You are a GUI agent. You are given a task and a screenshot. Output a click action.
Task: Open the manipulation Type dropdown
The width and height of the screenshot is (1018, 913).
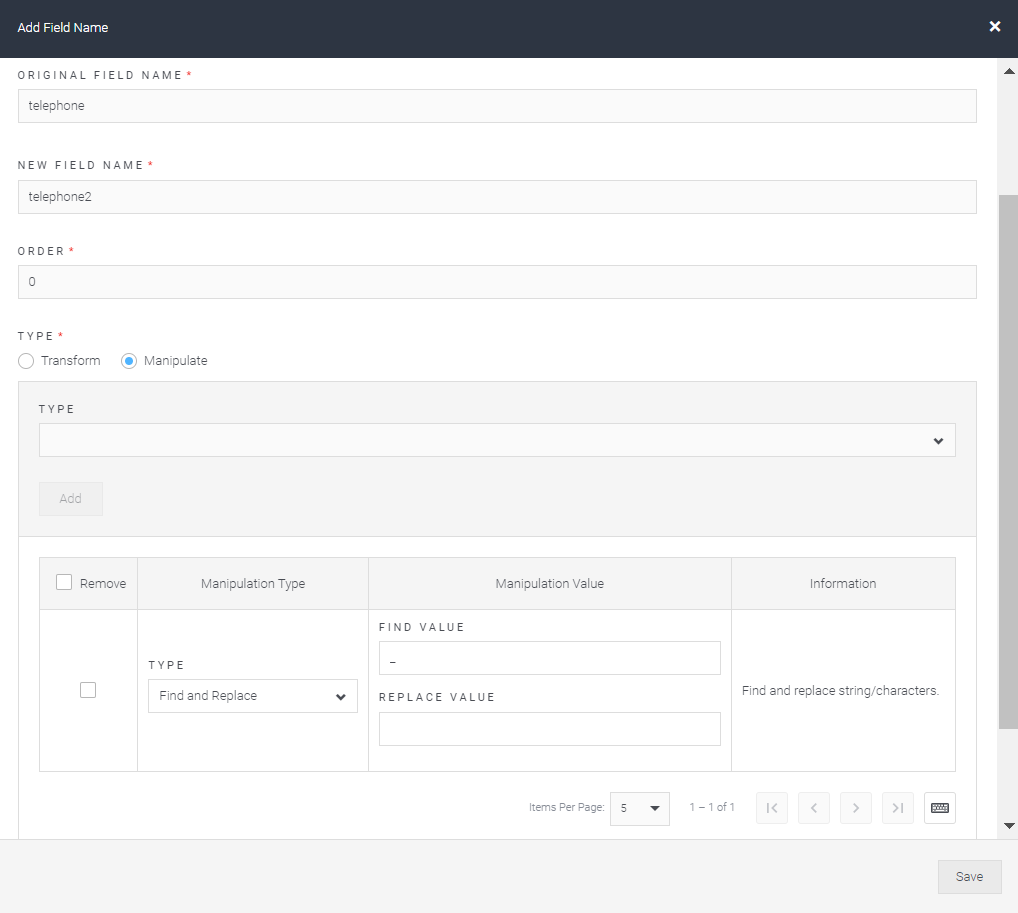[x=497, y=440]
